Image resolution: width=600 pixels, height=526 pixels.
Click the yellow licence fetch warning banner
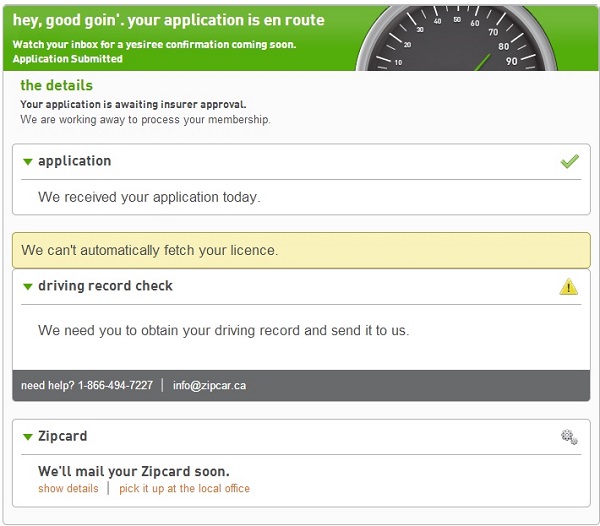click(301, 250)
